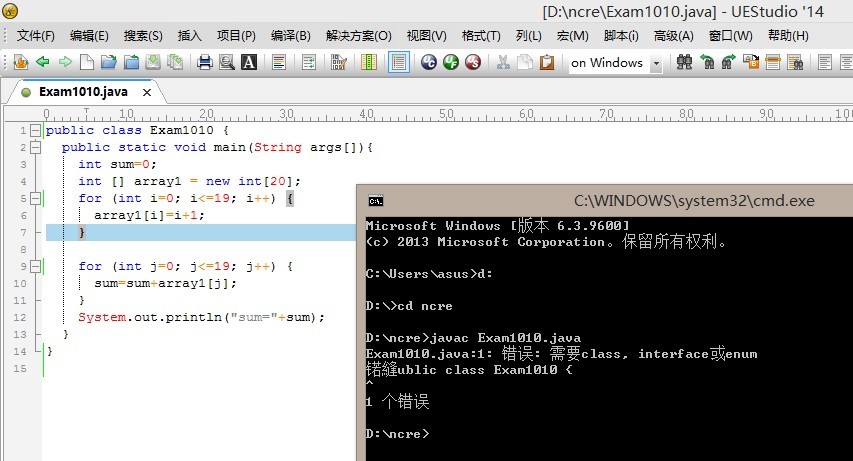Click the green back arrow icon
853x461 pixels.
pyautogui.click(x=42, y=62)
